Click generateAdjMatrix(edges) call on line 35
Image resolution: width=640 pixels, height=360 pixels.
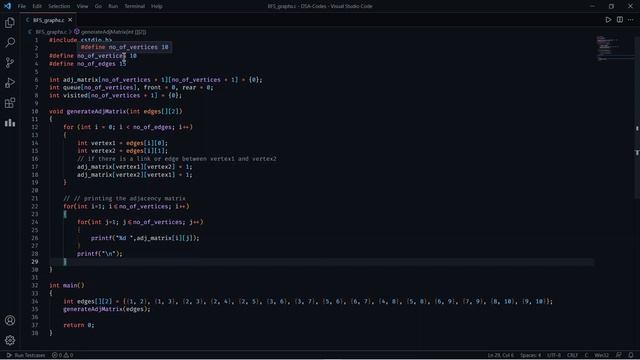click(x=107, y=309)
